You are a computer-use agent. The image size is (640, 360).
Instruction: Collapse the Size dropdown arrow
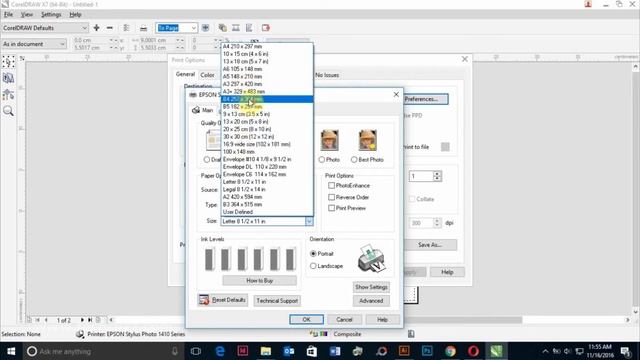[x=309, y=221]
